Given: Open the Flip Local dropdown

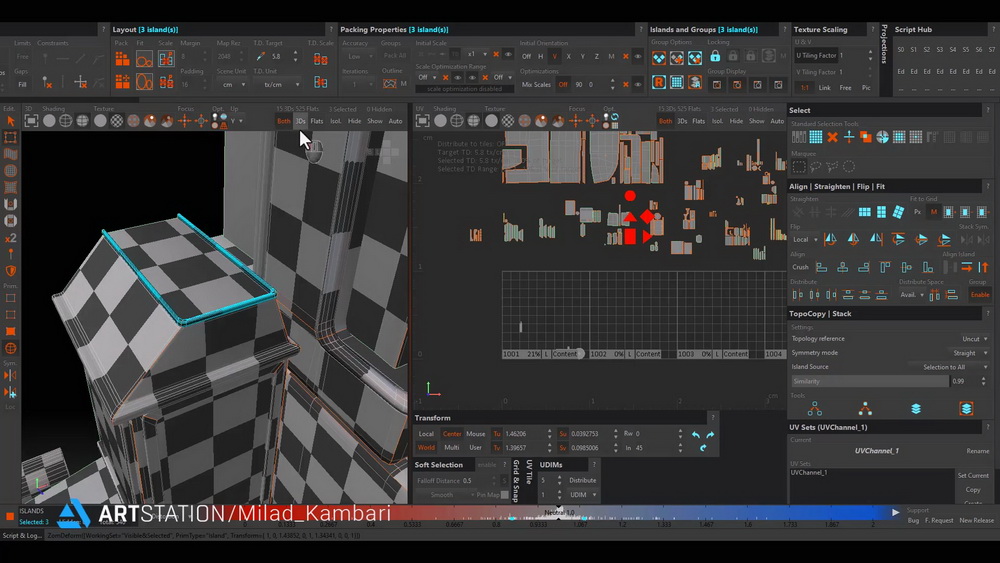Looking at the screenshot, I should 805,240.
